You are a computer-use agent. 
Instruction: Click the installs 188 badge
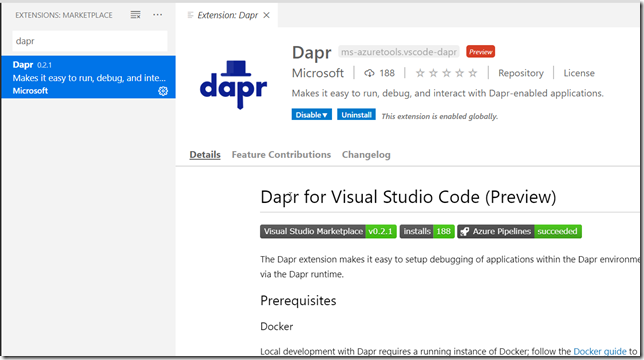click(x=427, y=232)
